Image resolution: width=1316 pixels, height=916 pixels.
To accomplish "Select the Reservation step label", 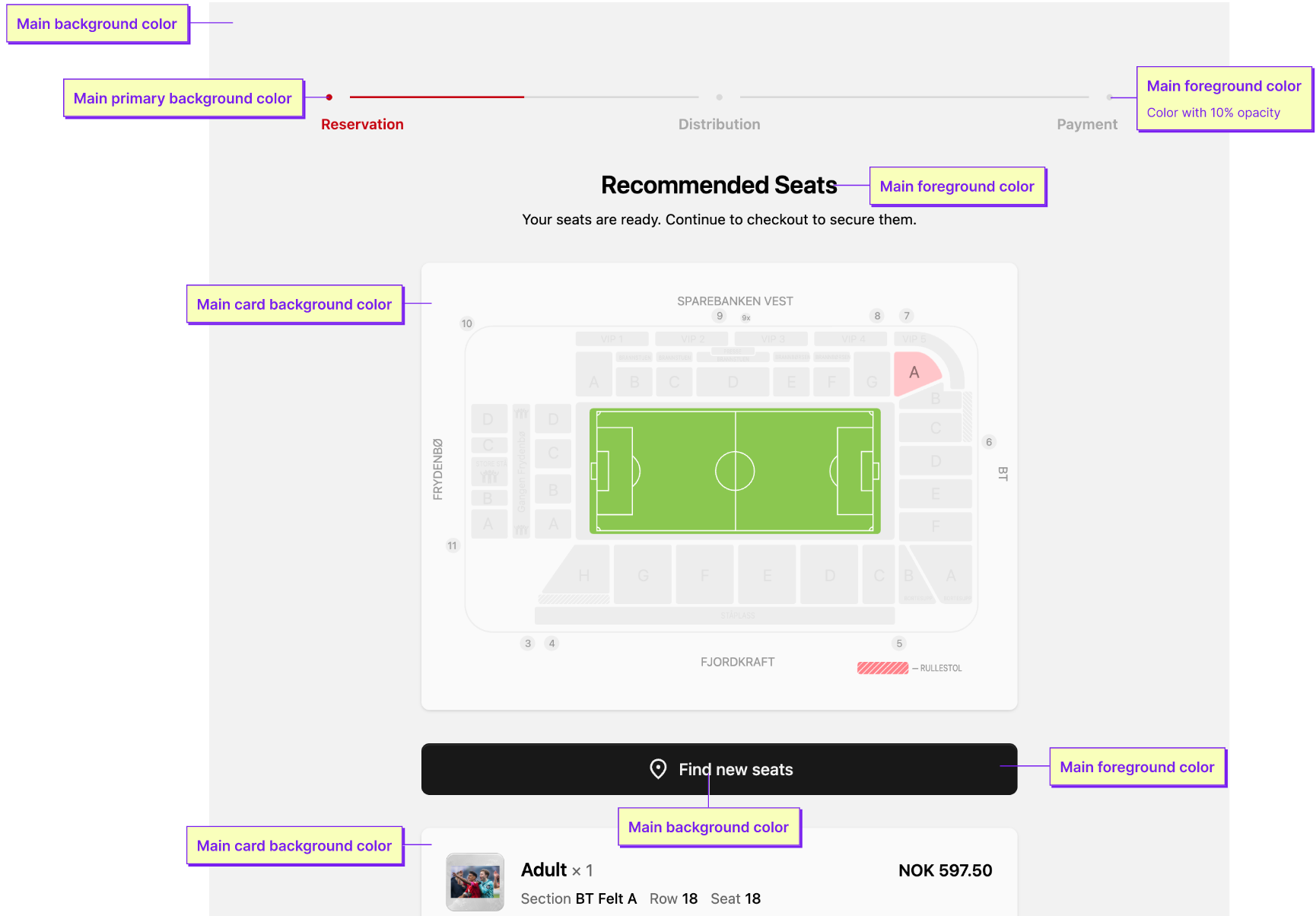I will point(362,124).
